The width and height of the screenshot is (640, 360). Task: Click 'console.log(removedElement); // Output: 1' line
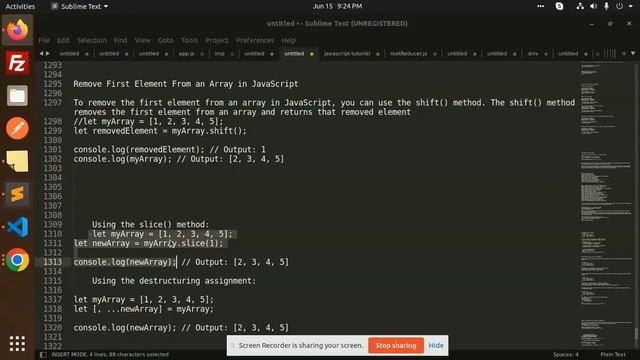(169, 149)
